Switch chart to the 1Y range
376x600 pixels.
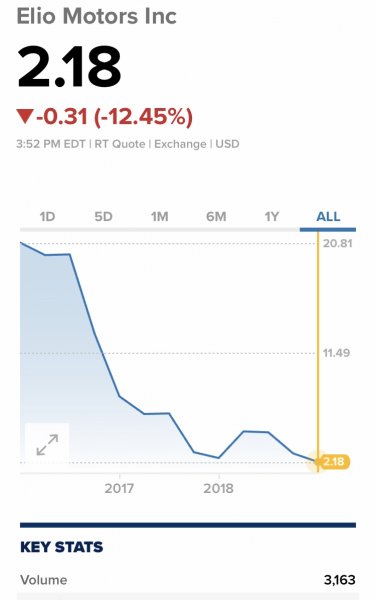click(x=272, y=217)
